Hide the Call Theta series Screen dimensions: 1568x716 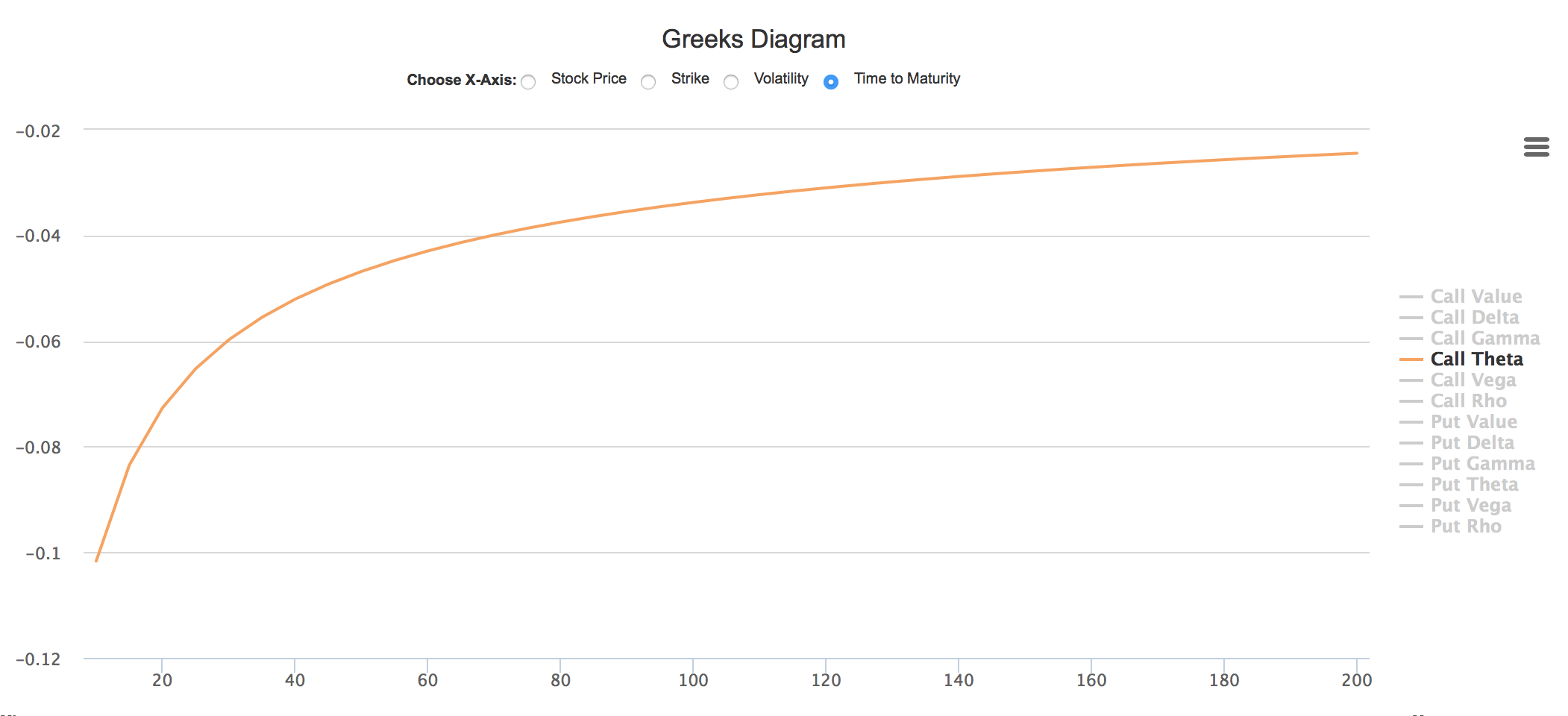[1476, 359]
